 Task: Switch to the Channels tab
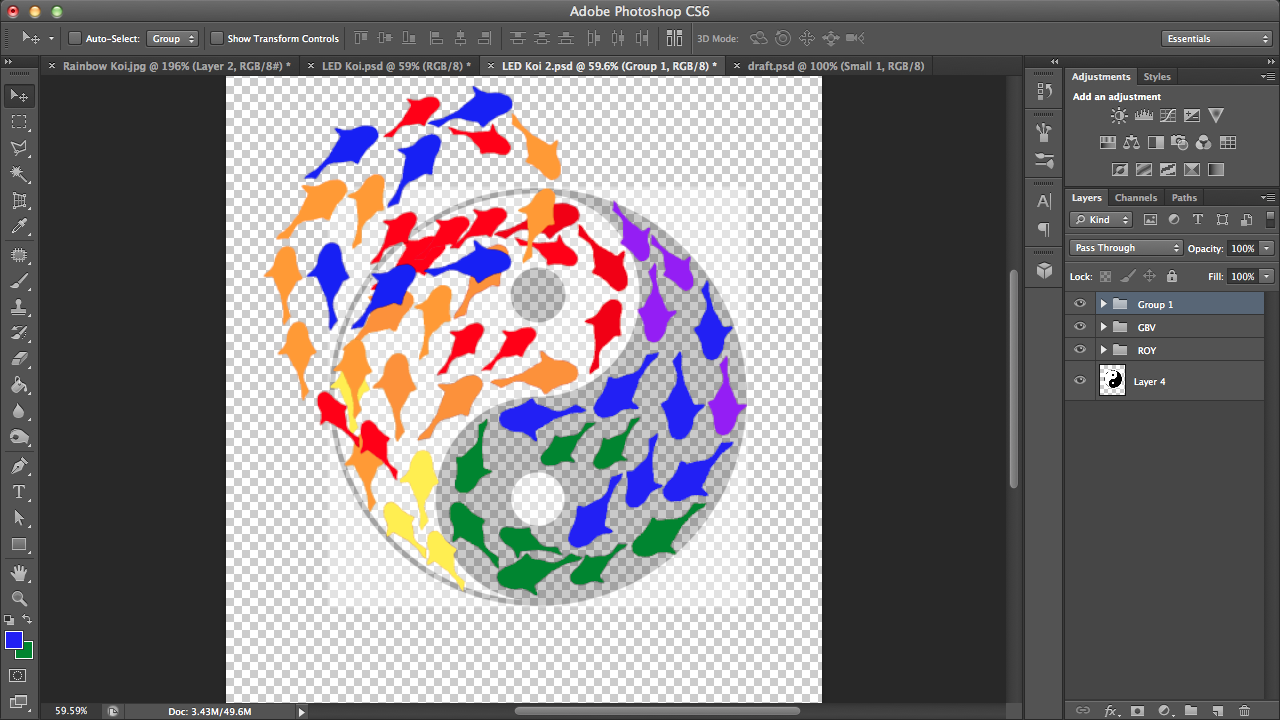[1136, 197]
